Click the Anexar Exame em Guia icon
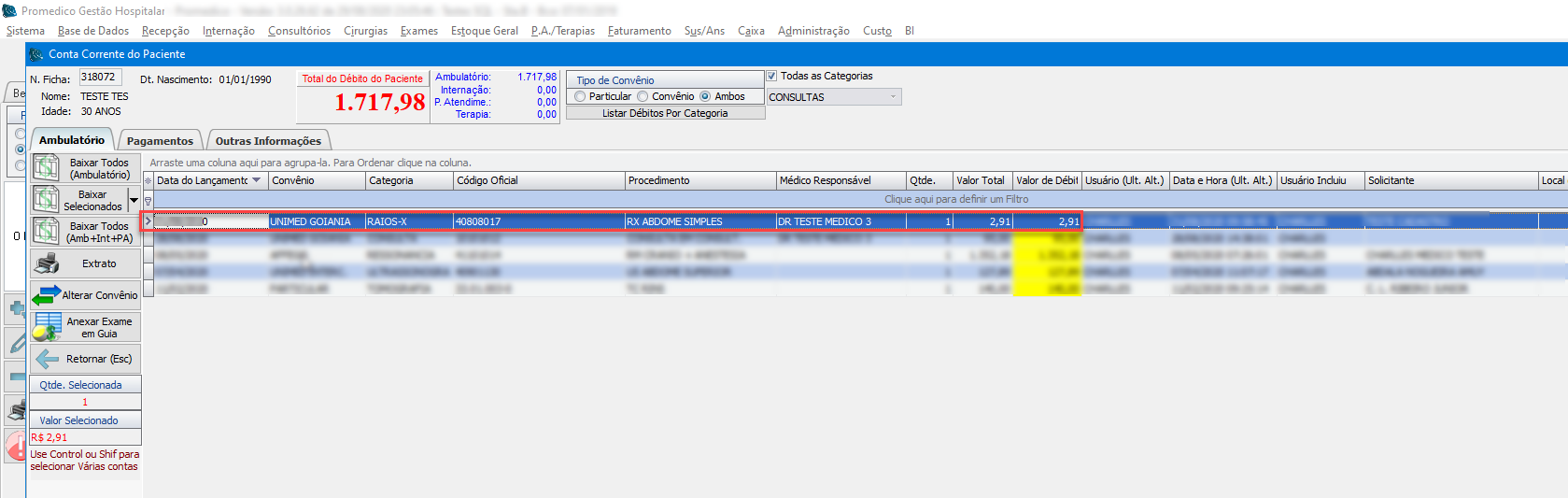The height and width of the screenshot is (498, 1568). coord(46,327)
